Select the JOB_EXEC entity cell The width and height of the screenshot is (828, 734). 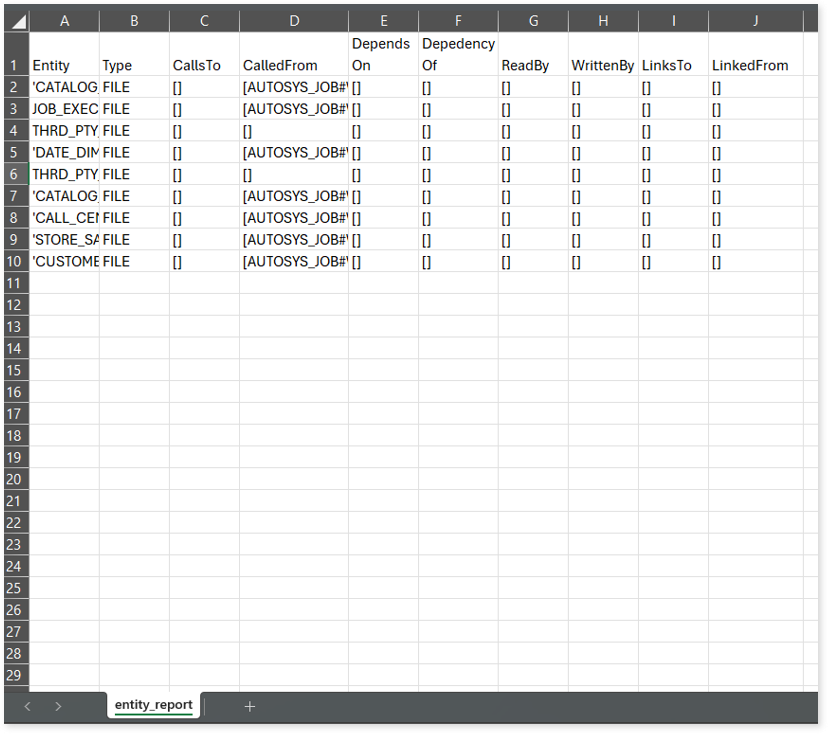point(64,109)
